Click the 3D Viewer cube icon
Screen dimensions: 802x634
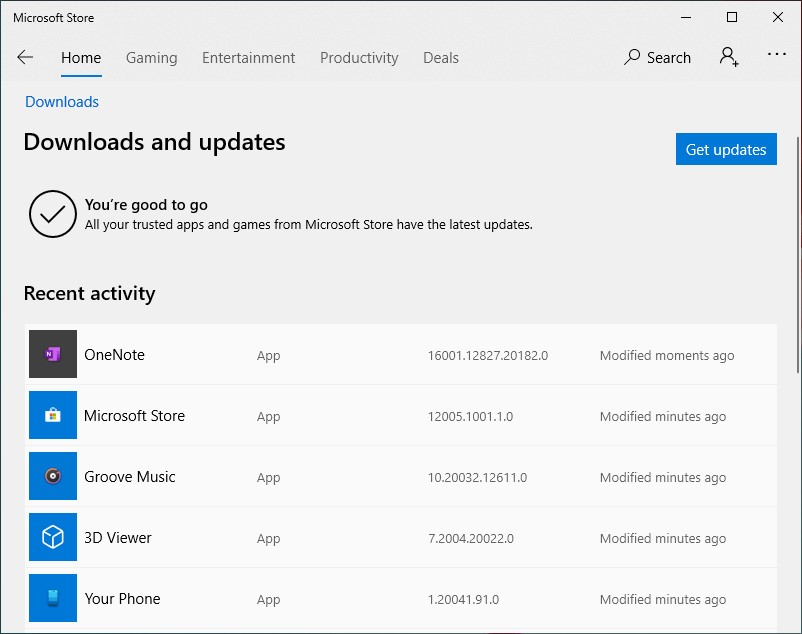tap(53, 538)
